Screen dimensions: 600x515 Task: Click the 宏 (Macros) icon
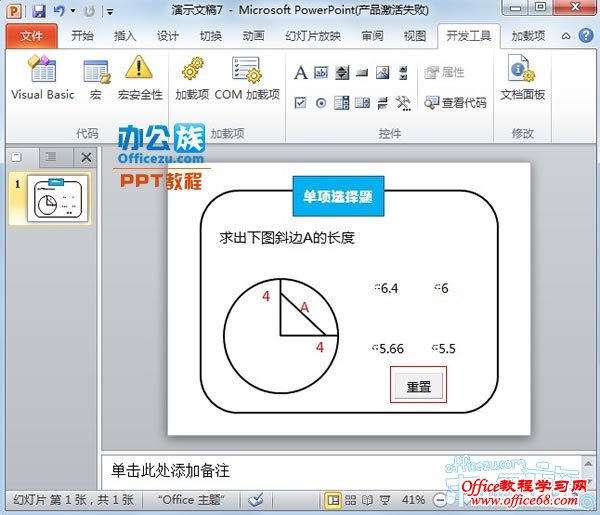pos(96,78)
